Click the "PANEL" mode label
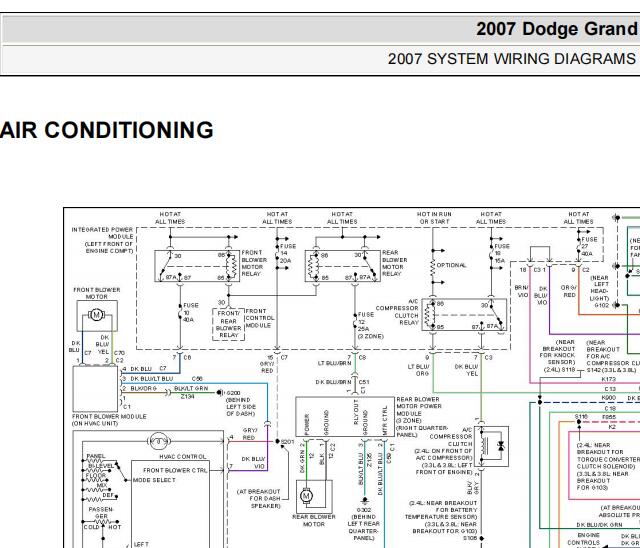Image resolution: width=640 pixels, height=548 pixels. point(96,456)
